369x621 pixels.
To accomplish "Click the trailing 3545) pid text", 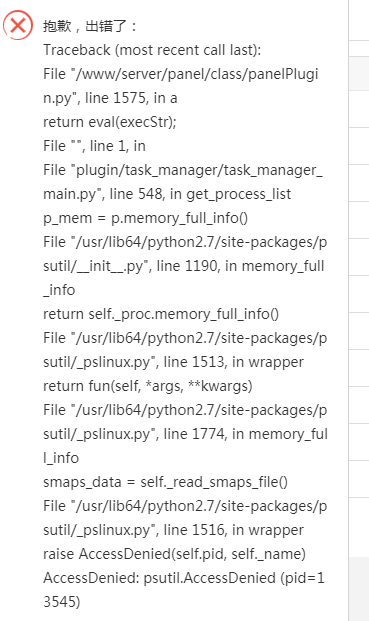I will 61,602.
